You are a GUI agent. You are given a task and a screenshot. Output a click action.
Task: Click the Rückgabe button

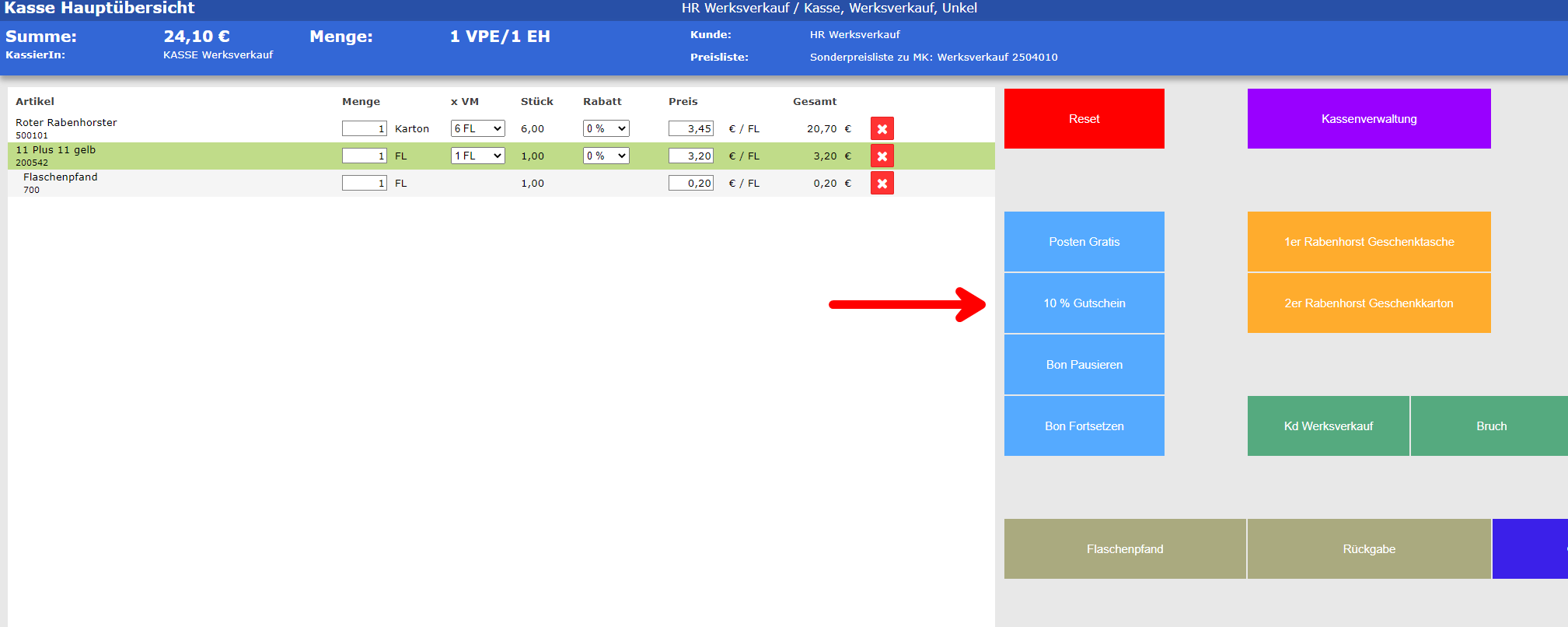pos(1368,549)
